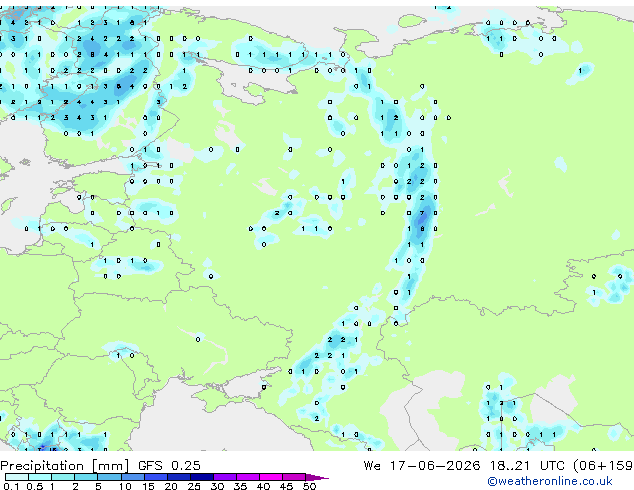Click the 40–45 mm magenta legend swatch
Screen dimensions: 634x490
pyautogui.click(x=271, y=477)
